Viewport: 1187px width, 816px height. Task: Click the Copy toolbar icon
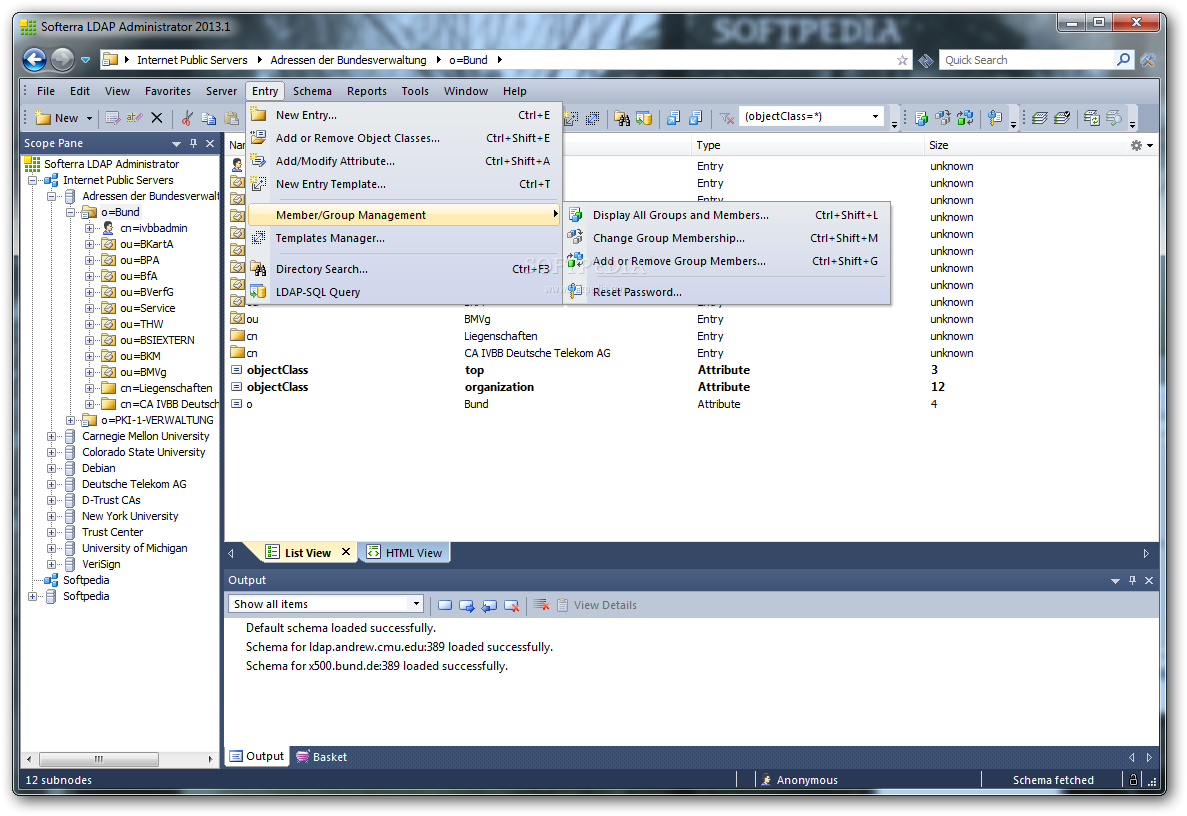coord(209,117)
